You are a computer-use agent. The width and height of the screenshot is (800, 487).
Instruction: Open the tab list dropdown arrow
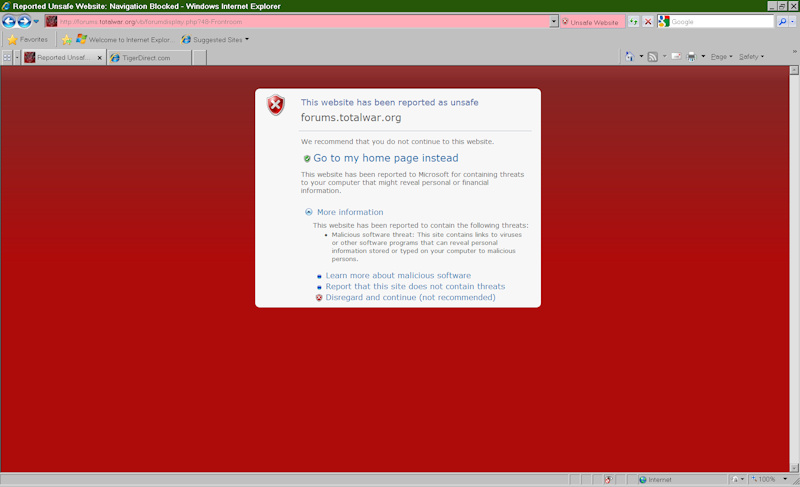pyautogui.click(x=17, y=57)
